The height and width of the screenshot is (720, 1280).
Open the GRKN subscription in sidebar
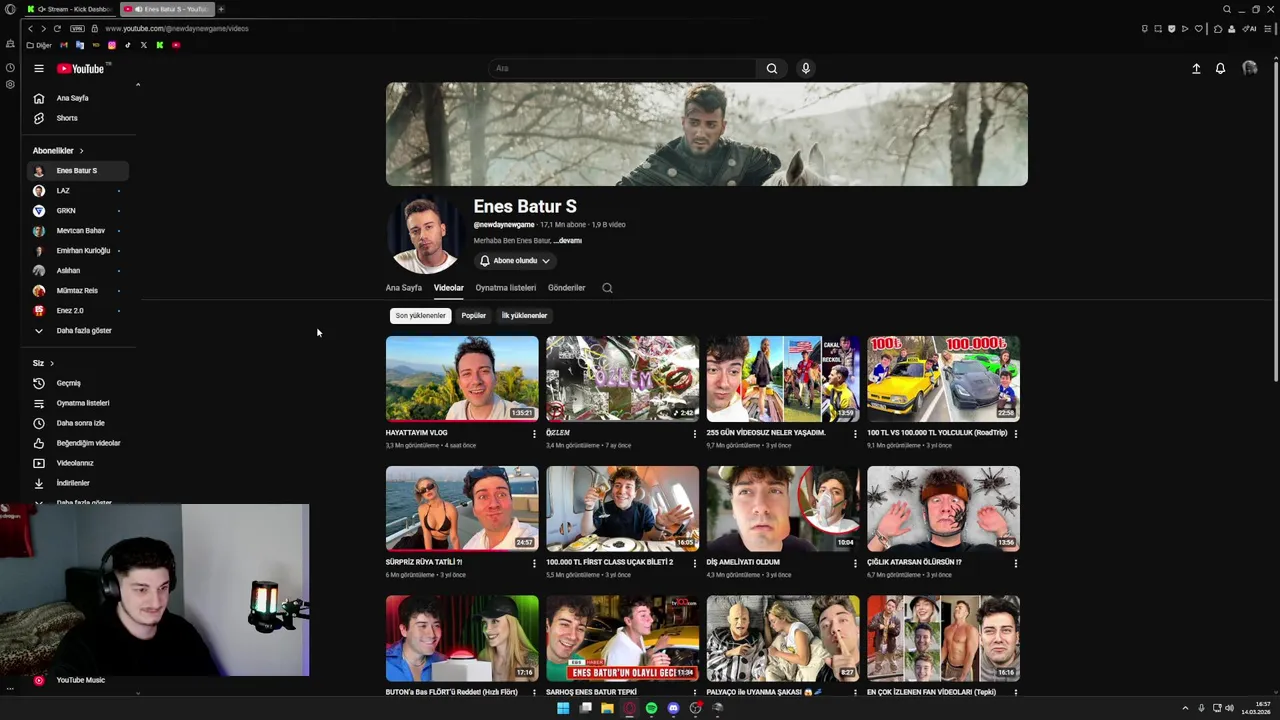79,211
